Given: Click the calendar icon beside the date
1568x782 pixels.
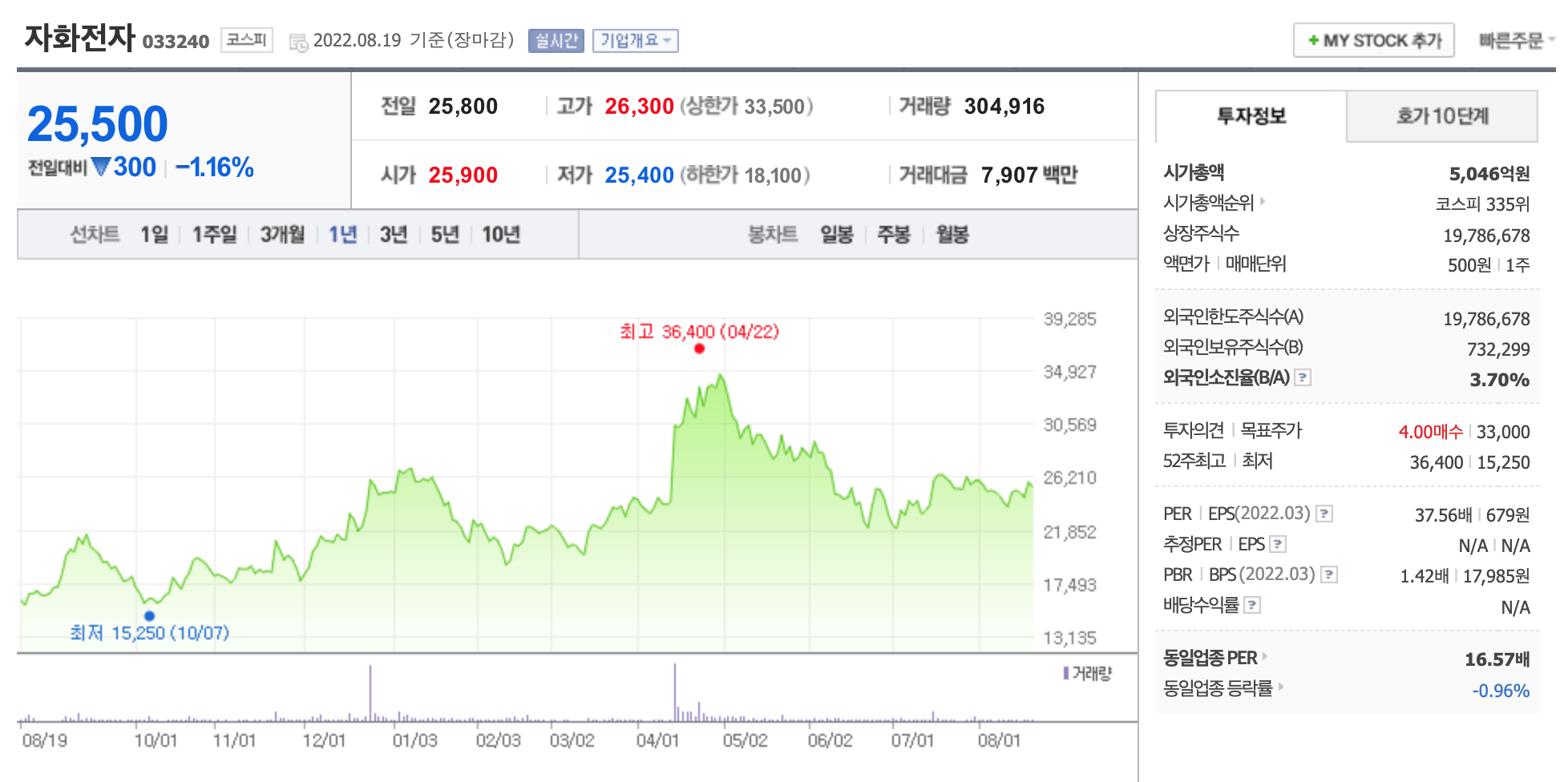Looking at the screenshot, I should (298, 42).
